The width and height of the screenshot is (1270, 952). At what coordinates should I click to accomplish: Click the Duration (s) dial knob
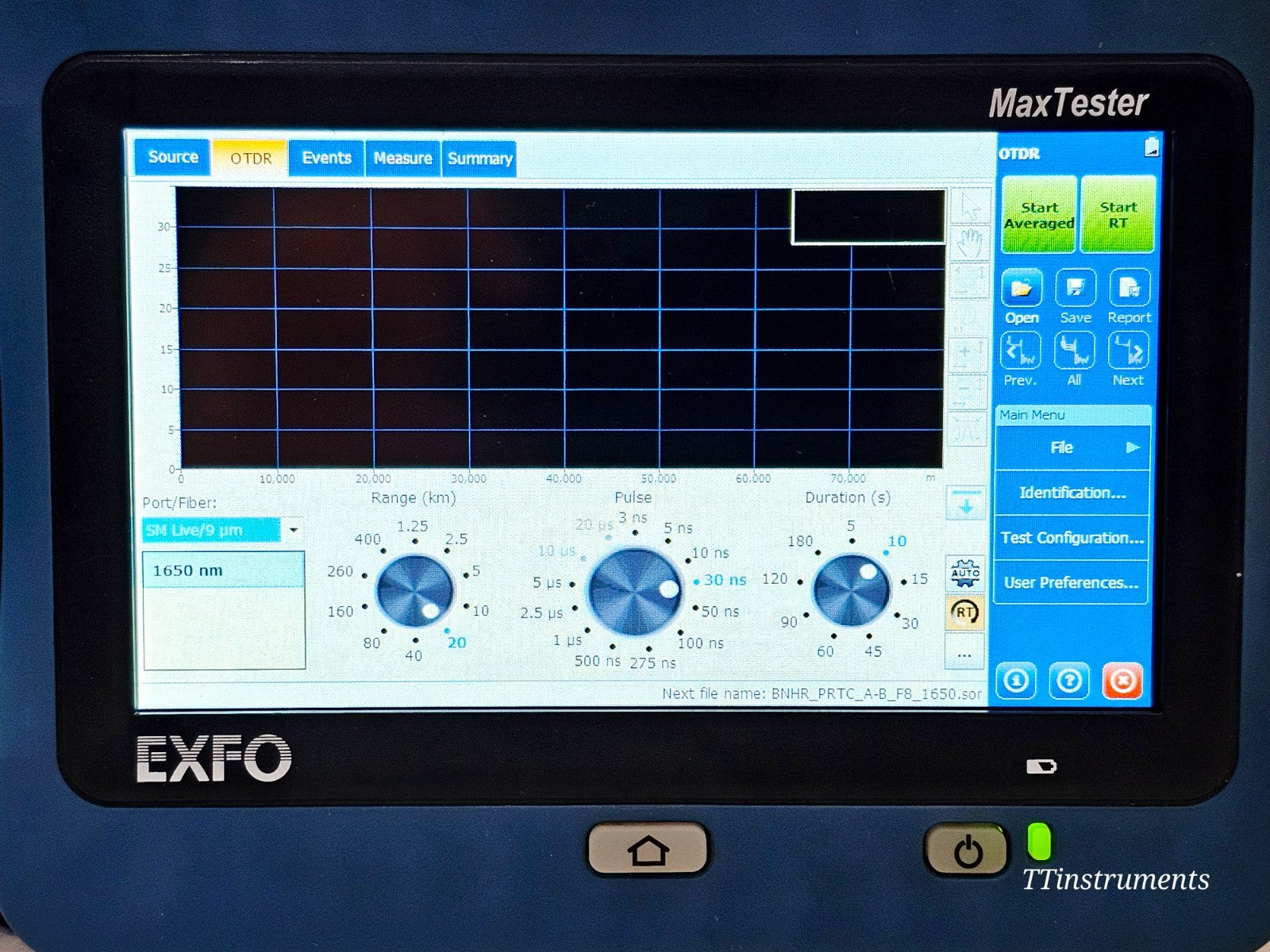[x=852, y=590]
